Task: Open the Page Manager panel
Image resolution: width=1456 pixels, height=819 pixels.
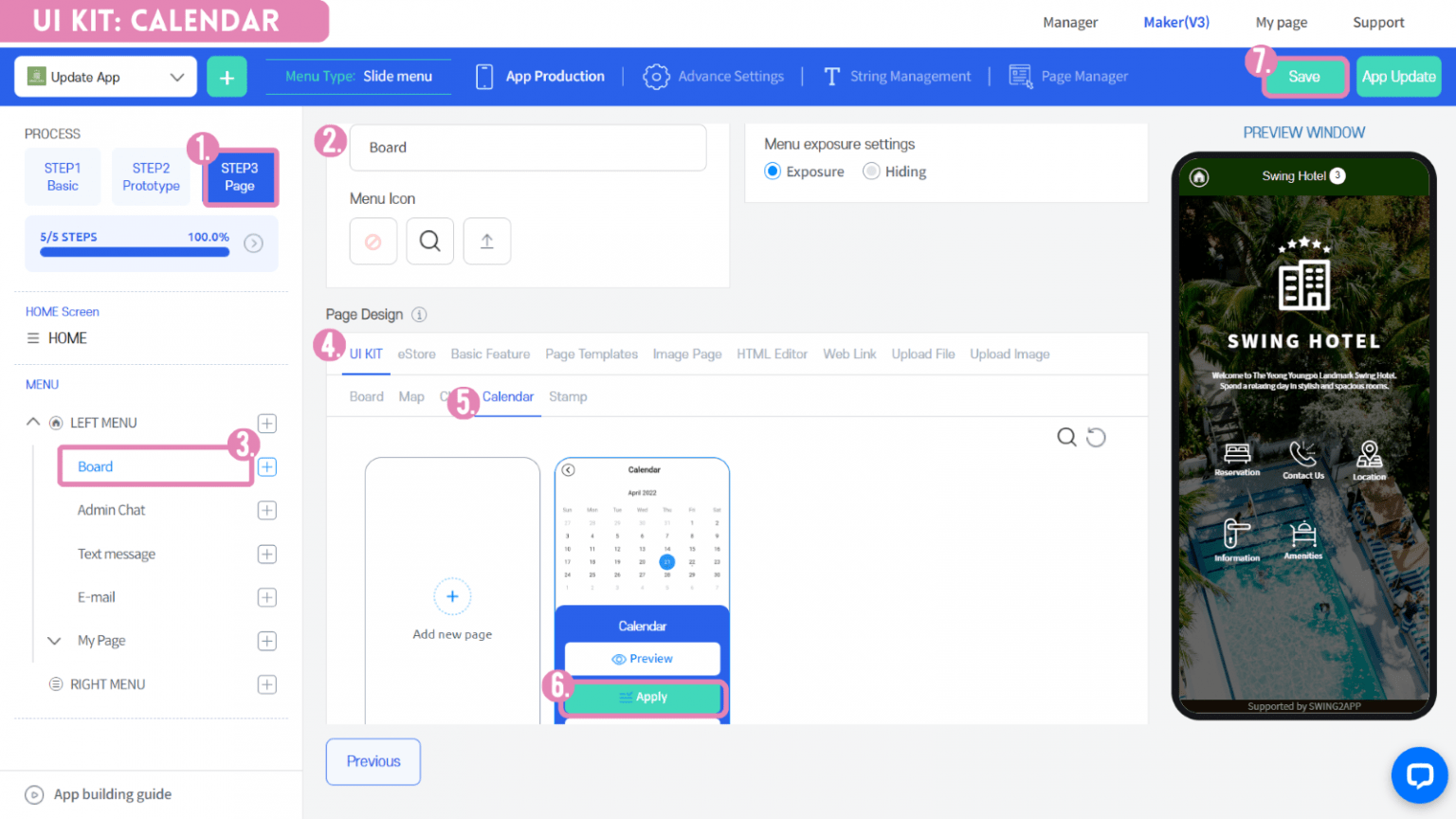Action: [x=1068, y=76]
